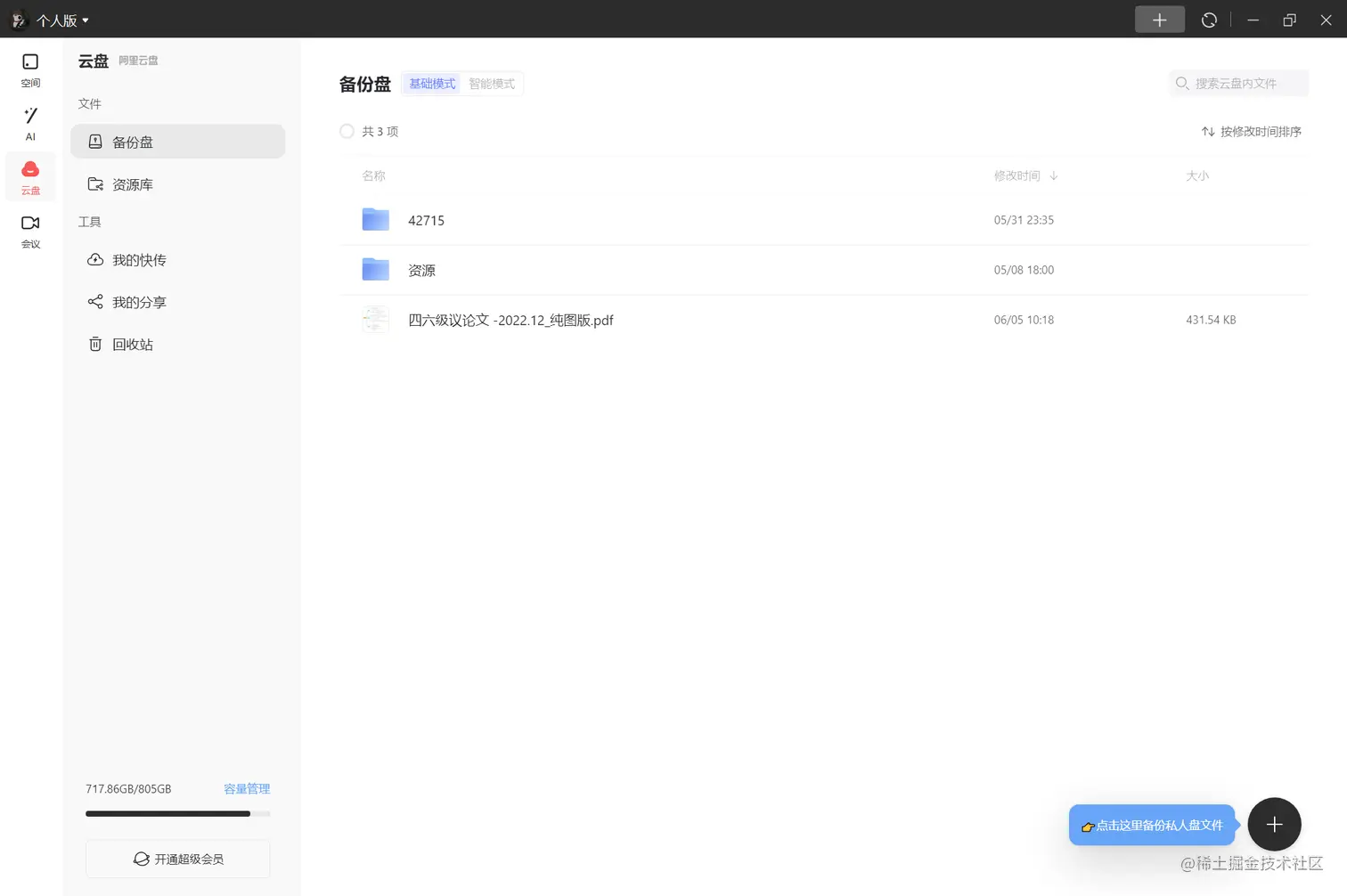The height and width of the screenshot is (896, 1347).
Task: Open the 空间 workspace icon
Action: coord(30,69)
